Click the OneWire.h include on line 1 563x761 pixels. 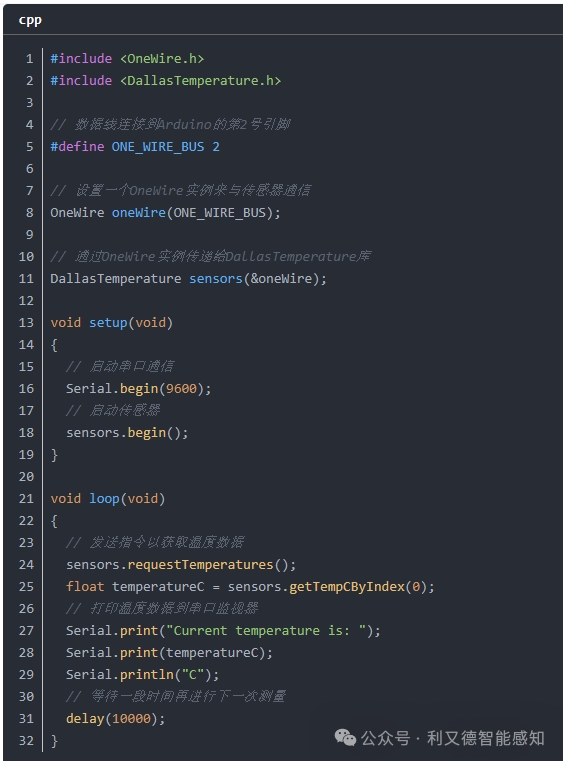pyautogui.click(x=162, y=59)
